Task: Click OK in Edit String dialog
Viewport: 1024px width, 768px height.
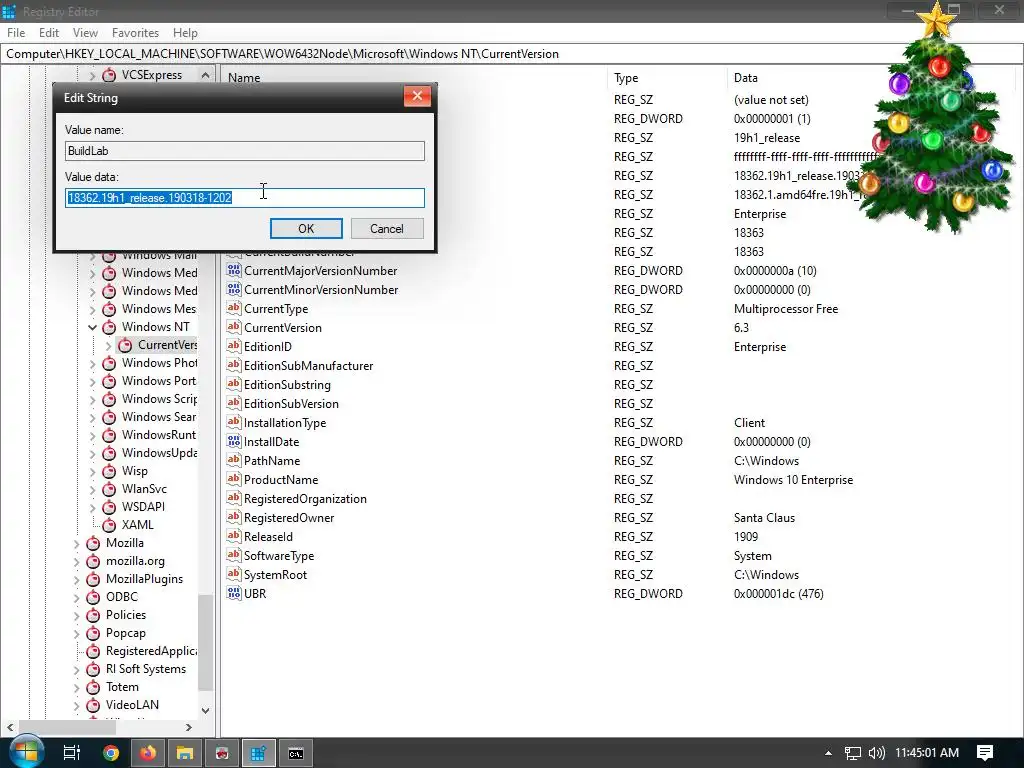Action: click(306, 229)
